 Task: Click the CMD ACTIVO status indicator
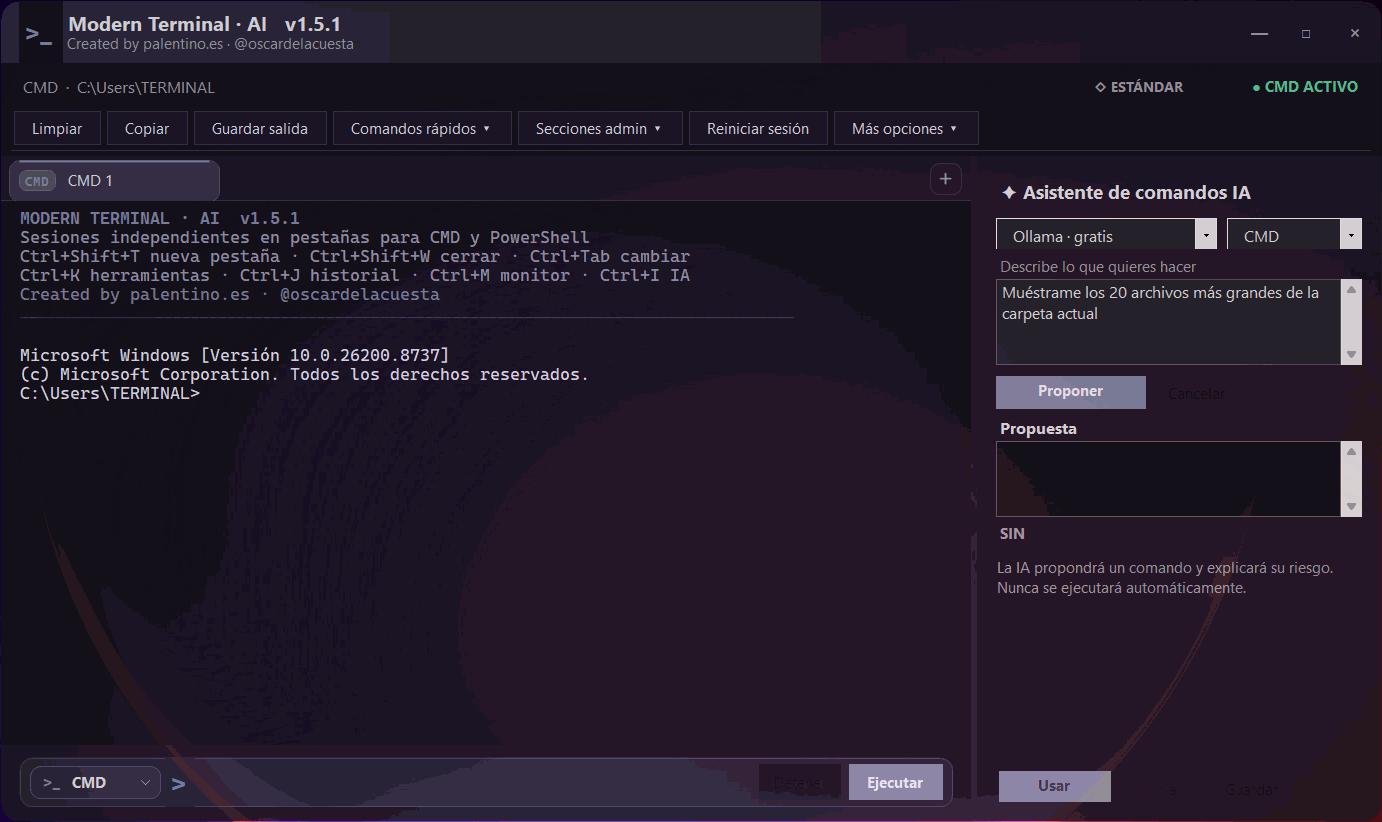point(1305,87)
